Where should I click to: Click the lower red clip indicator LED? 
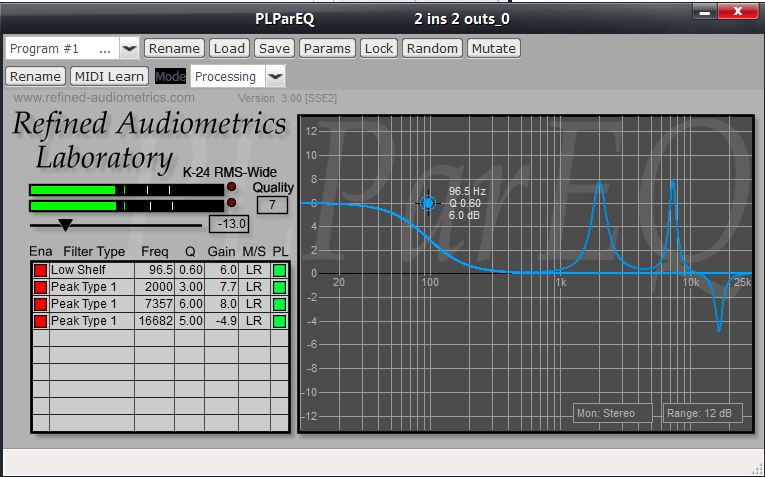pos(232,205)
